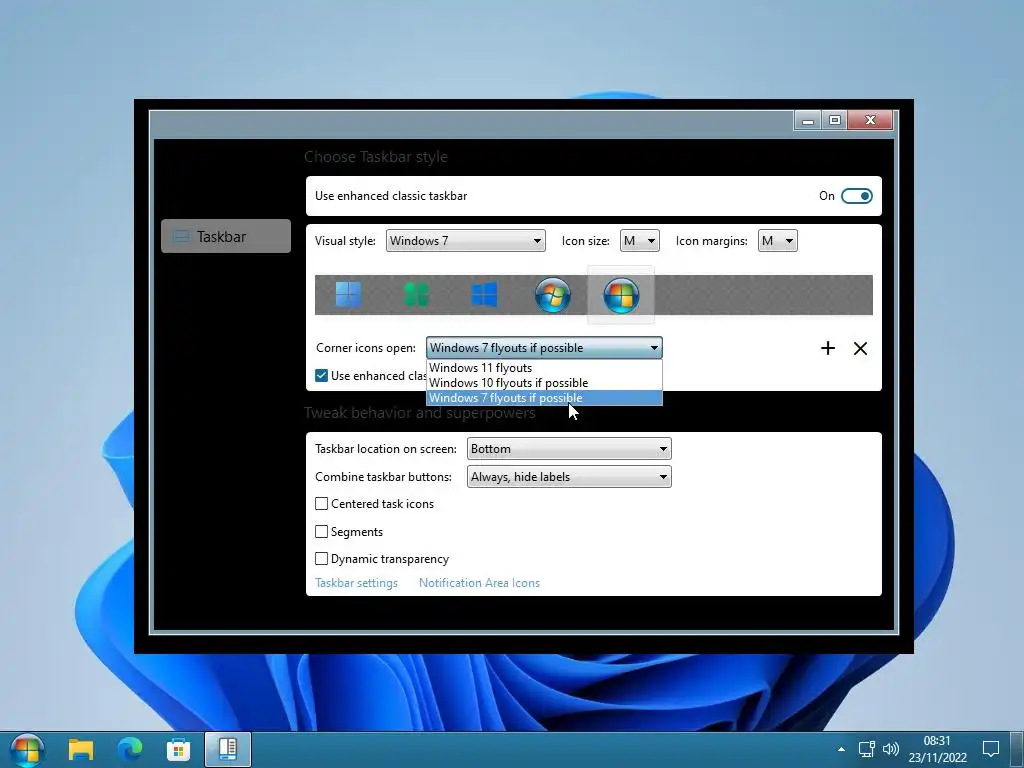Enable the Segments checkbox

click(x=321, y=532)
